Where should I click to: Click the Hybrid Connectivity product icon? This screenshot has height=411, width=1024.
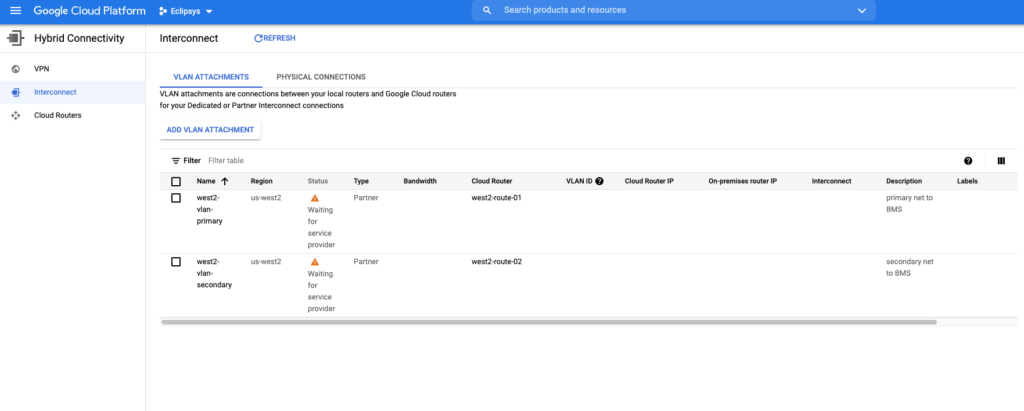pos(15,38)
